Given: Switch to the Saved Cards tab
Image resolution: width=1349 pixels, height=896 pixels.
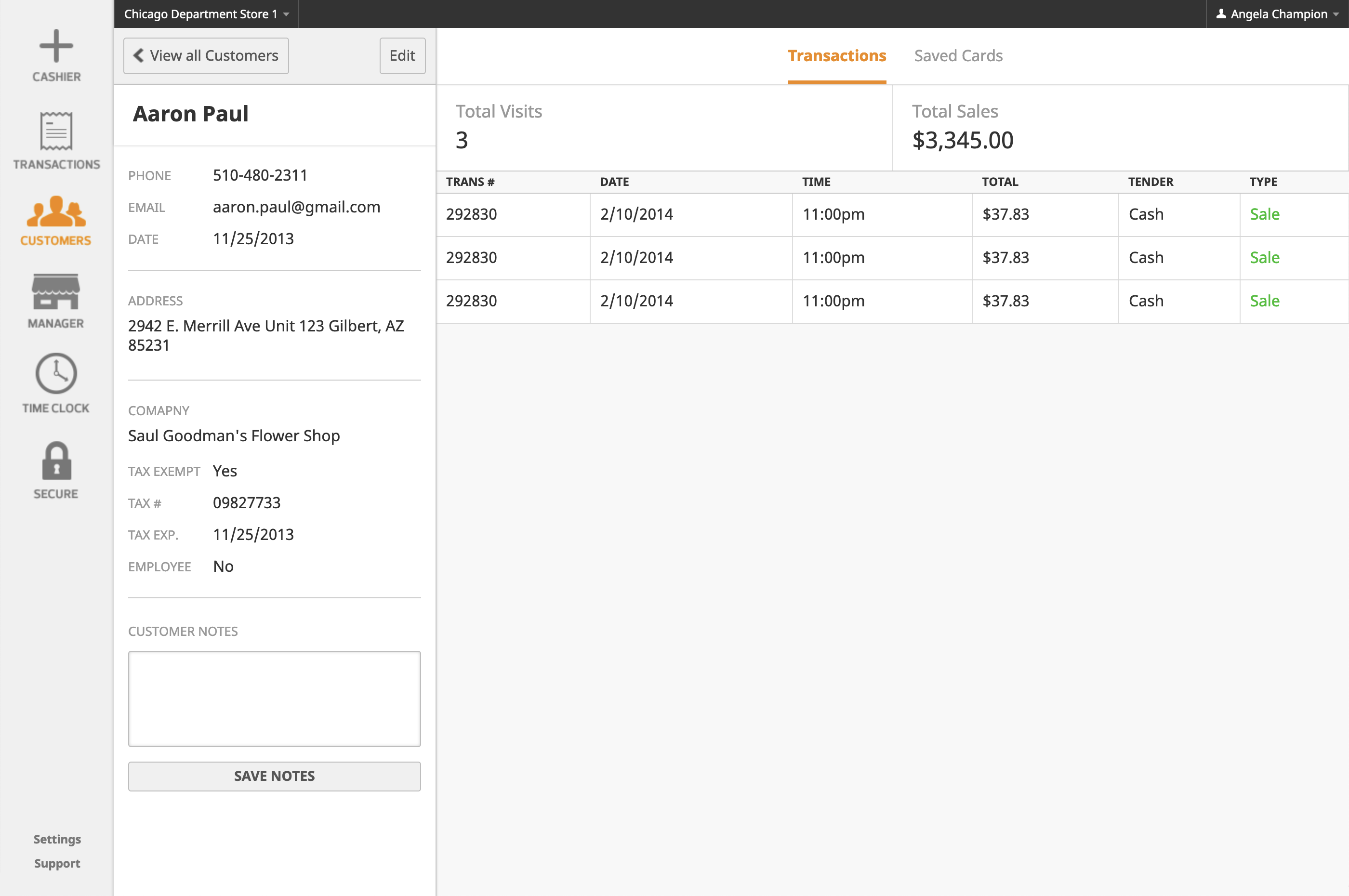Looking at the screenshot, I should pyautogui.click(x=958, y=55).
